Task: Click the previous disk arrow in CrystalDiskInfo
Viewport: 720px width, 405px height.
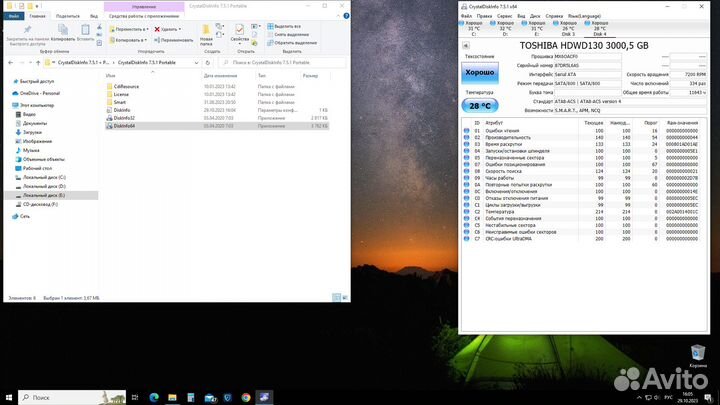Action: (x=466, y=45)
